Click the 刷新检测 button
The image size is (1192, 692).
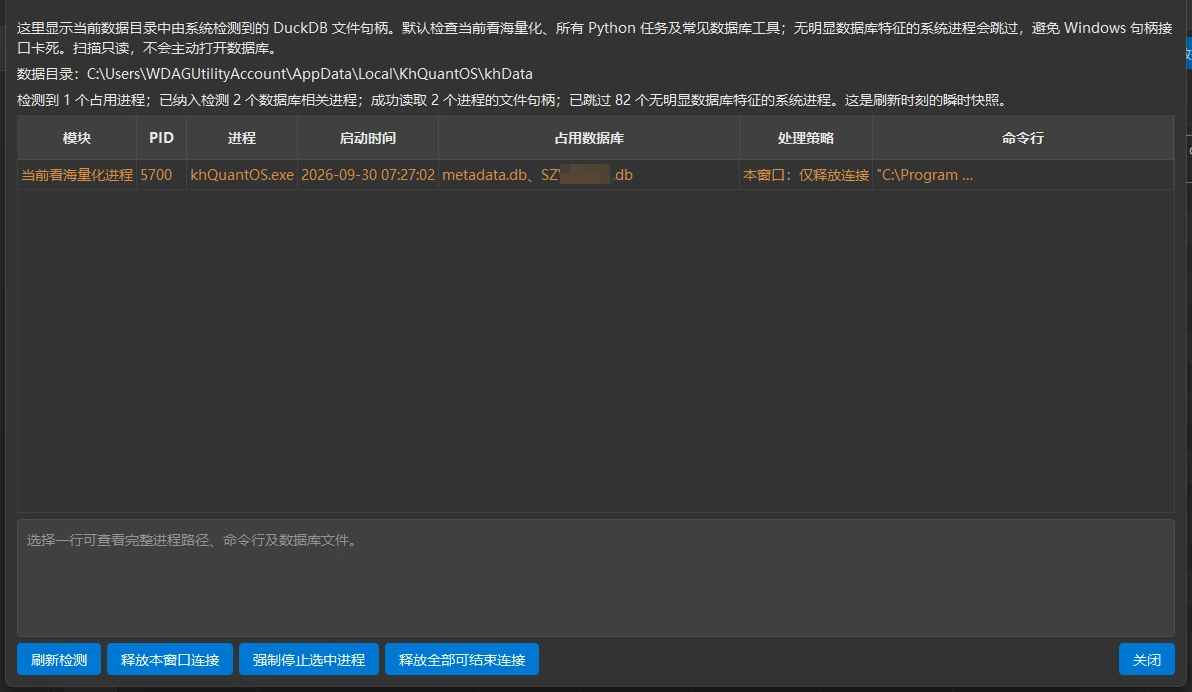coord(59,659)
